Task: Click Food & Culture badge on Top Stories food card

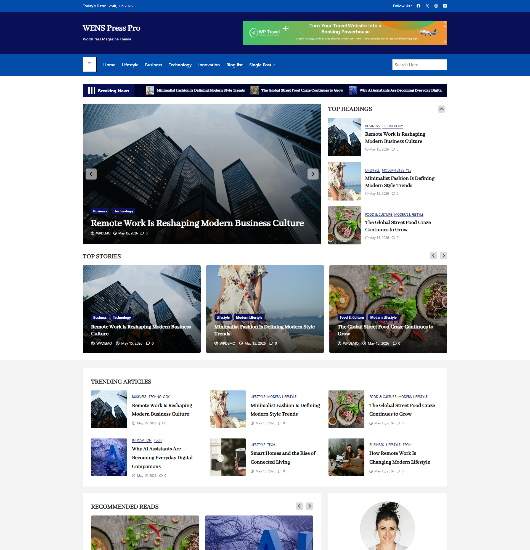Action: point(351,317)
